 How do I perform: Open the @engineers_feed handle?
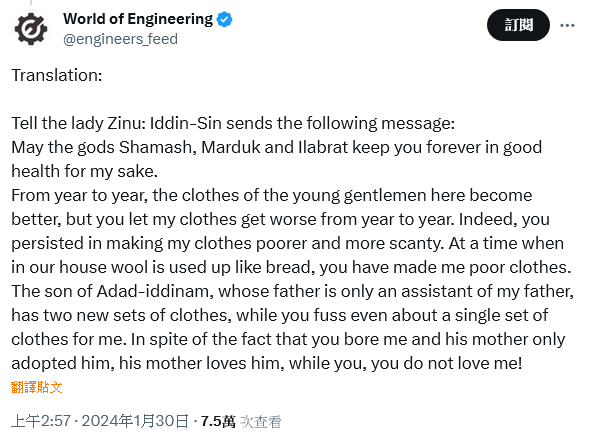click(x=120, y=39)
